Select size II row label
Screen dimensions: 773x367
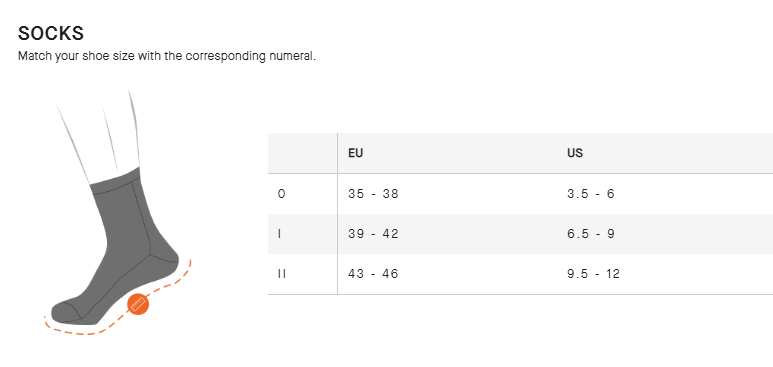281,274
